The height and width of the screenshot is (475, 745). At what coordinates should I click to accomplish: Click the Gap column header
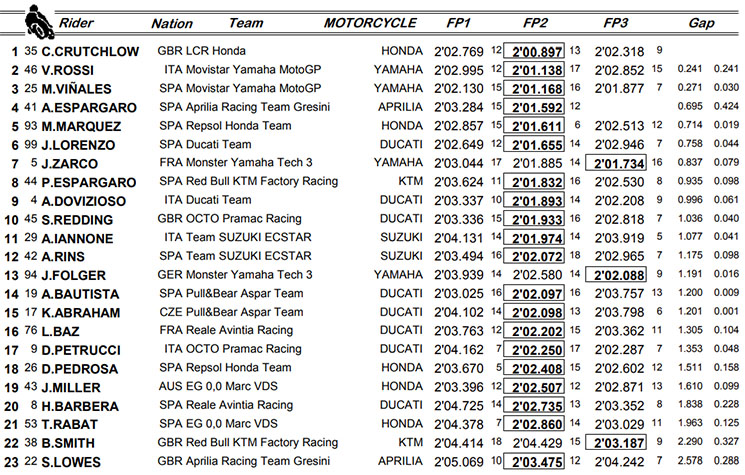pos(702,22)
